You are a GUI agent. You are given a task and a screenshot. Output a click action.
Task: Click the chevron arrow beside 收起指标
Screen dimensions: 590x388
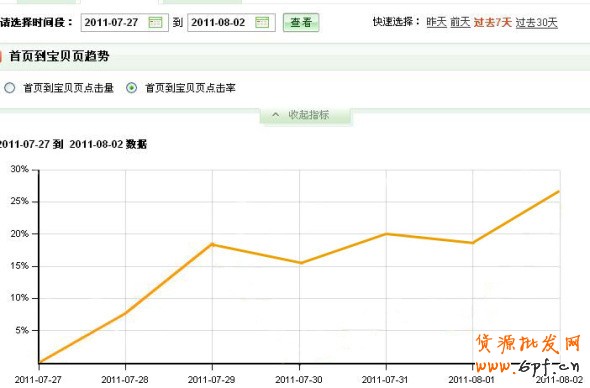tap(275, 115)
